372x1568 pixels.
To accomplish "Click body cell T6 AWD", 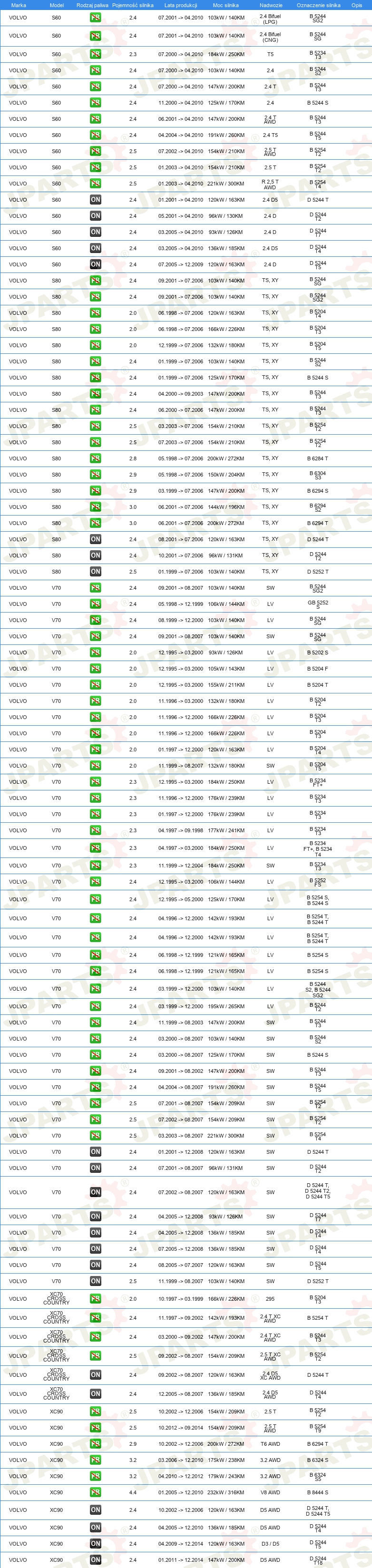I will coord(270,1444).
